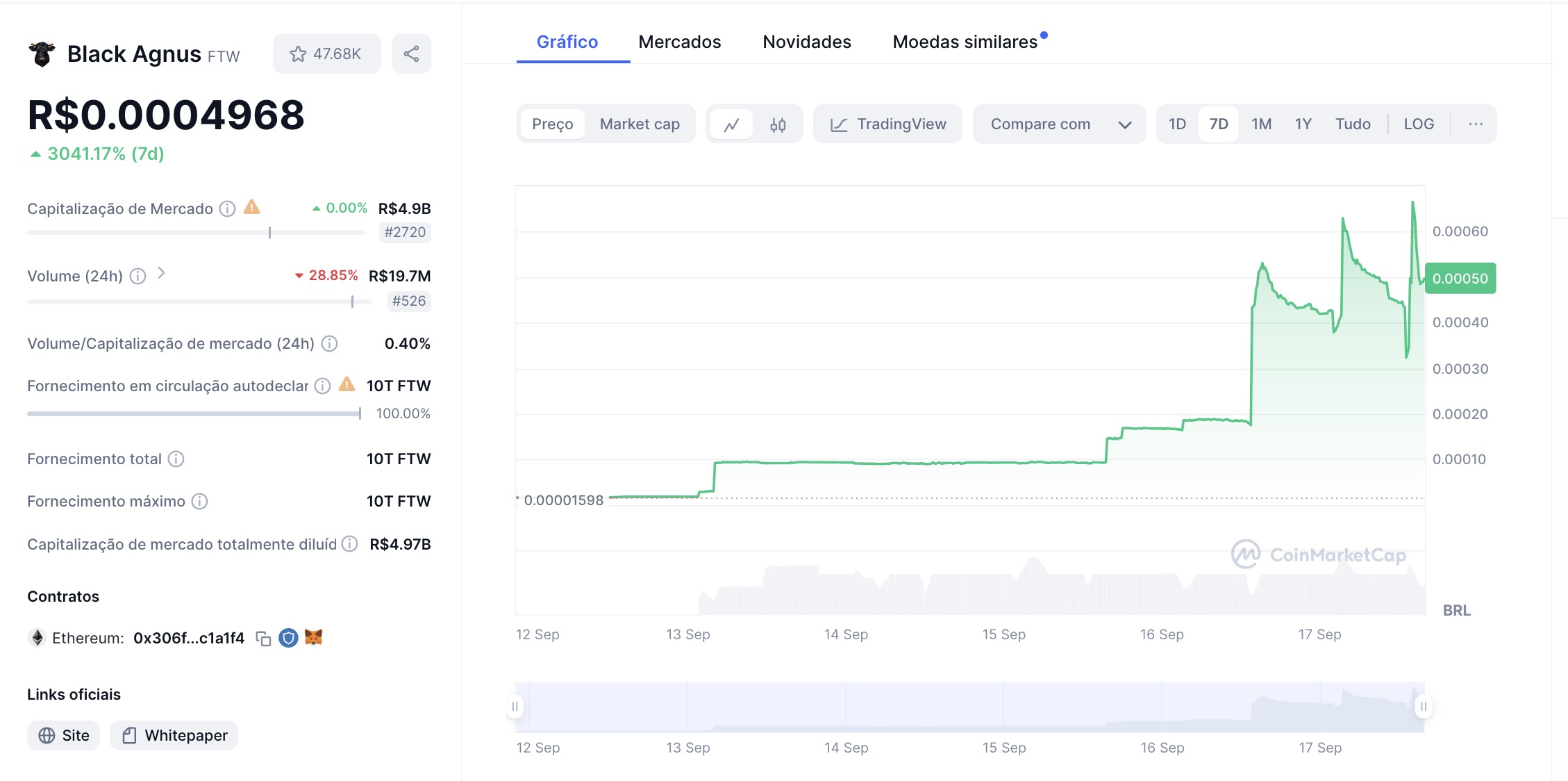Screen dimensions: 1568x781
Task: Copy the Ethereum contract address
Action: (x=263, y=639)
